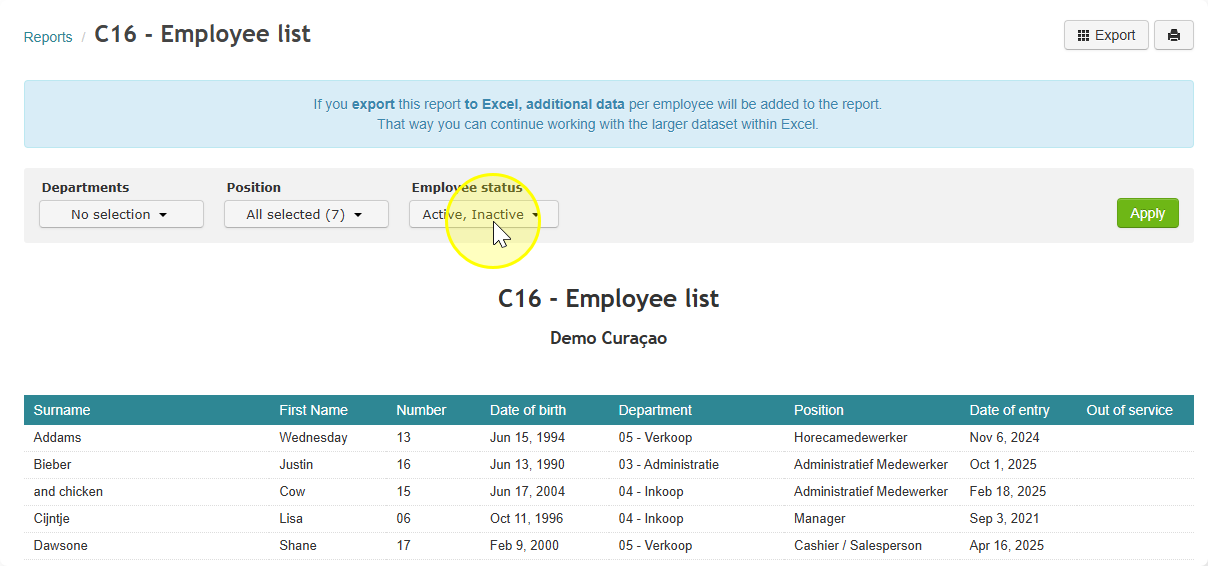Open the Departments dropdown
Image resolution: width=1208 pixels, height=566 pixels.
[x=121, y=214]
